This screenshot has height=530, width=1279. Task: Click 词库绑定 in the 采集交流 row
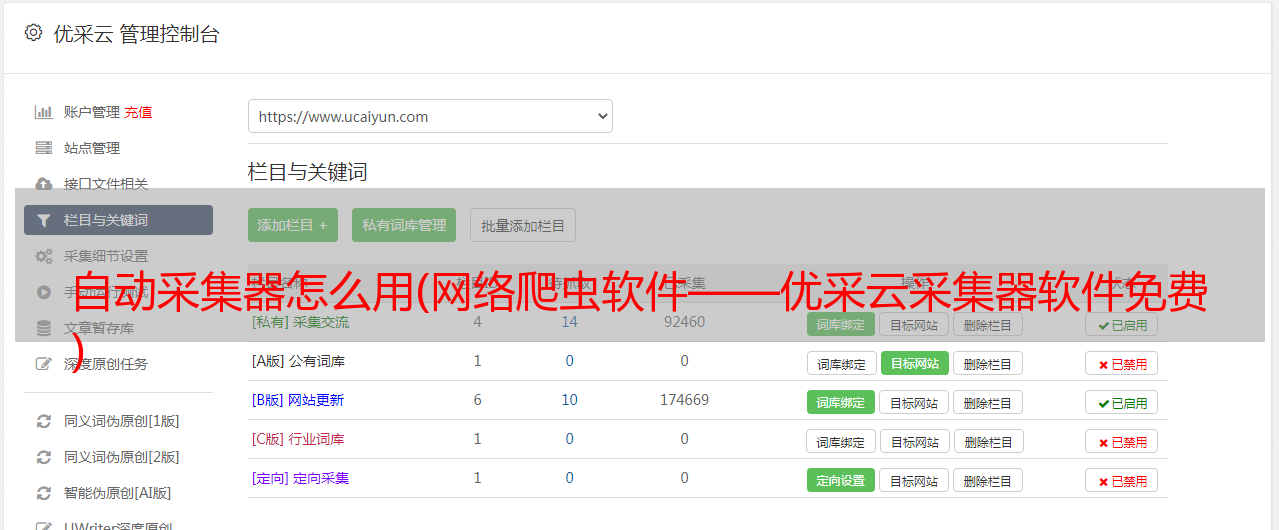pyautogui.click(x=841, y=324)
